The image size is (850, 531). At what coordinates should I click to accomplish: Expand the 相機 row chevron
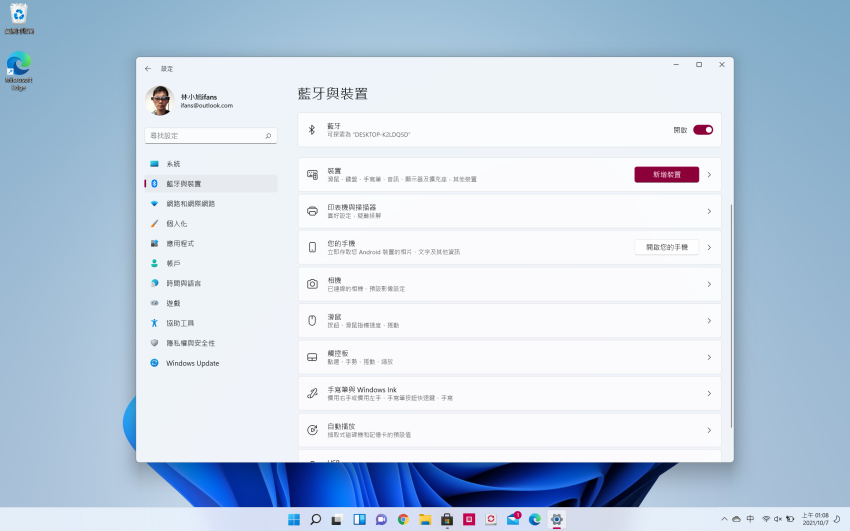(709, 284)
